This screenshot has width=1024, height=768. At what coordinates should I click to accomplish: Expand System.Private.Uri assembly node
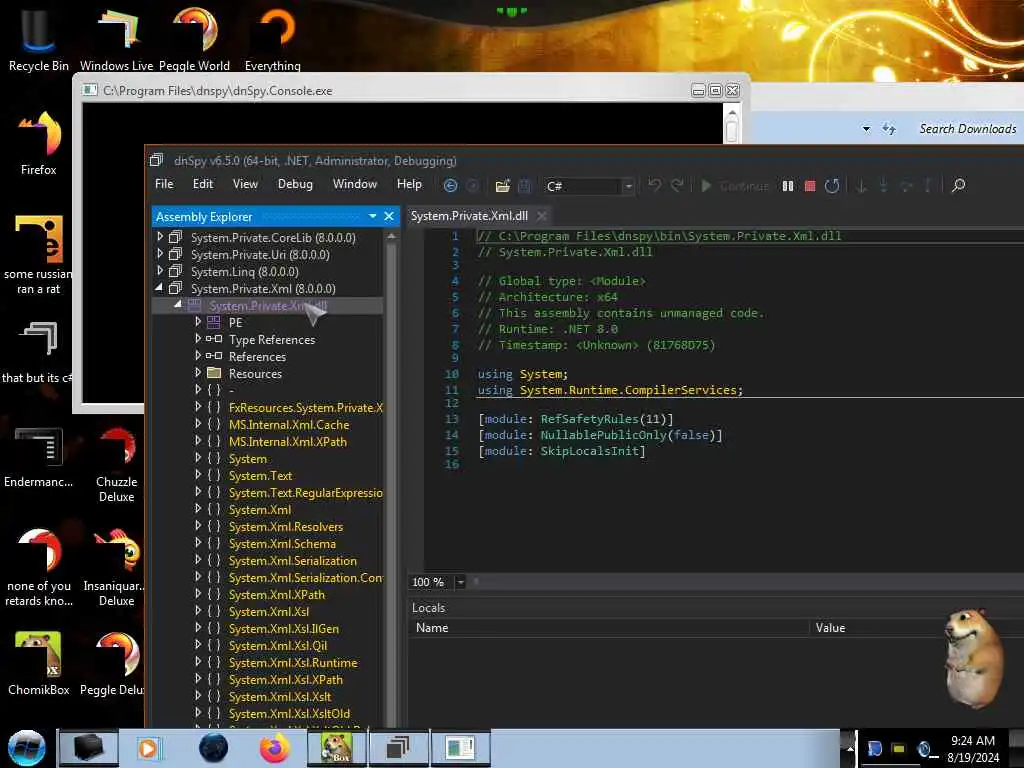click(160, 253)
